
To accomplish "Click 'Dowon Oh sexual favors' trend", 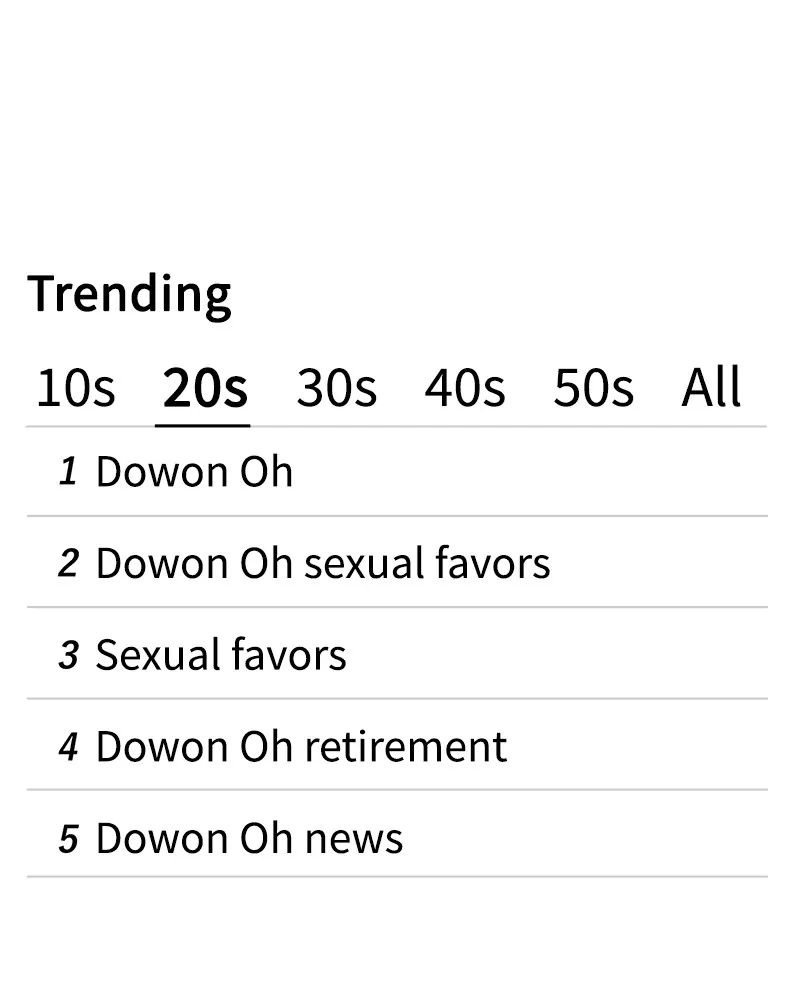I will (322, 564).
